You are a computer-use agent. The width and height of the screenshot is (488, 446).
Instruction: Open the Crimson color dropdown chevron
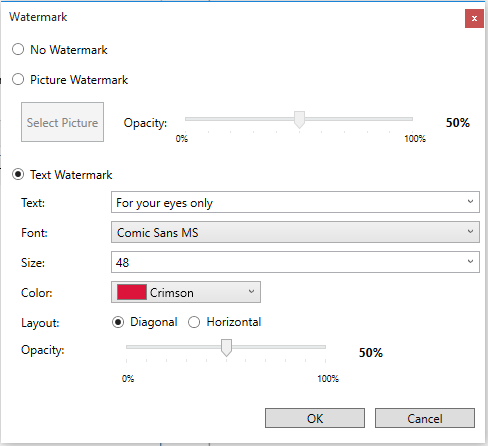click(251, 292)
